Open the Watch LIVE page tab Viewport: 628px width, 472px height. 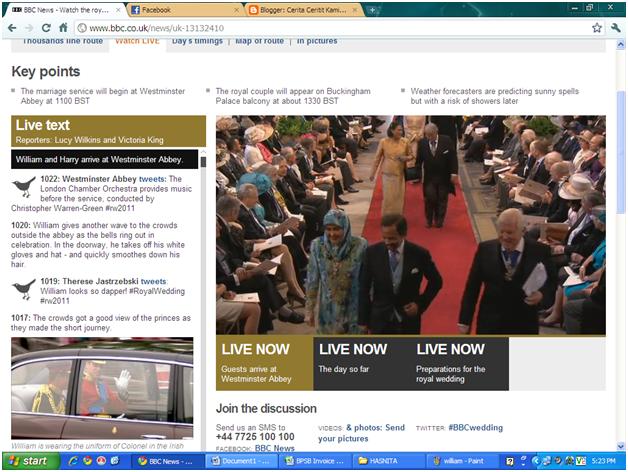(137, 41)
